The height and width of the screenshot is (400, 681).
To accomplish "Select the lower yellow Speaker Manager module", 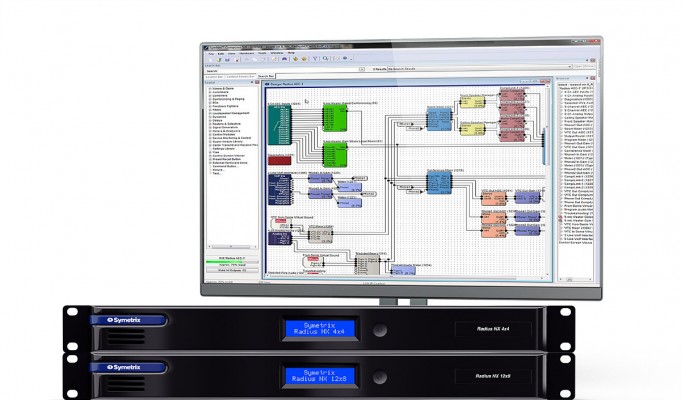I will 472,129.
